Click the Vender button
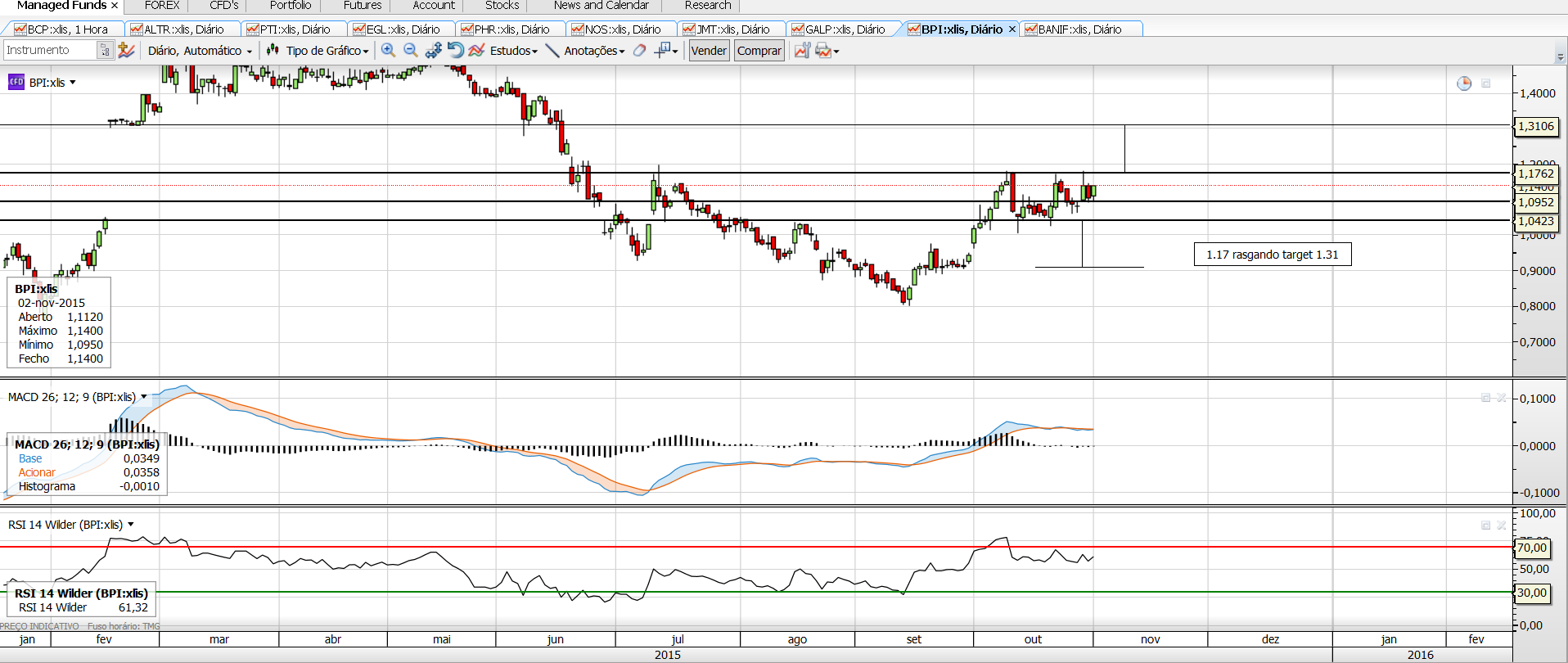The height and width of the screenshot is (663, 1568). pos(709,51)
